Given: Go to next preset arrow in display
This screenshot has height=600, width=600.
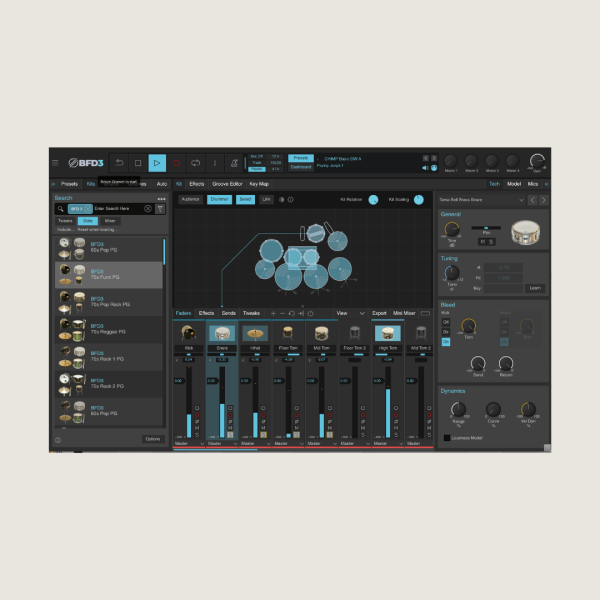Looking at the screenshot, I should click(434, 158).
